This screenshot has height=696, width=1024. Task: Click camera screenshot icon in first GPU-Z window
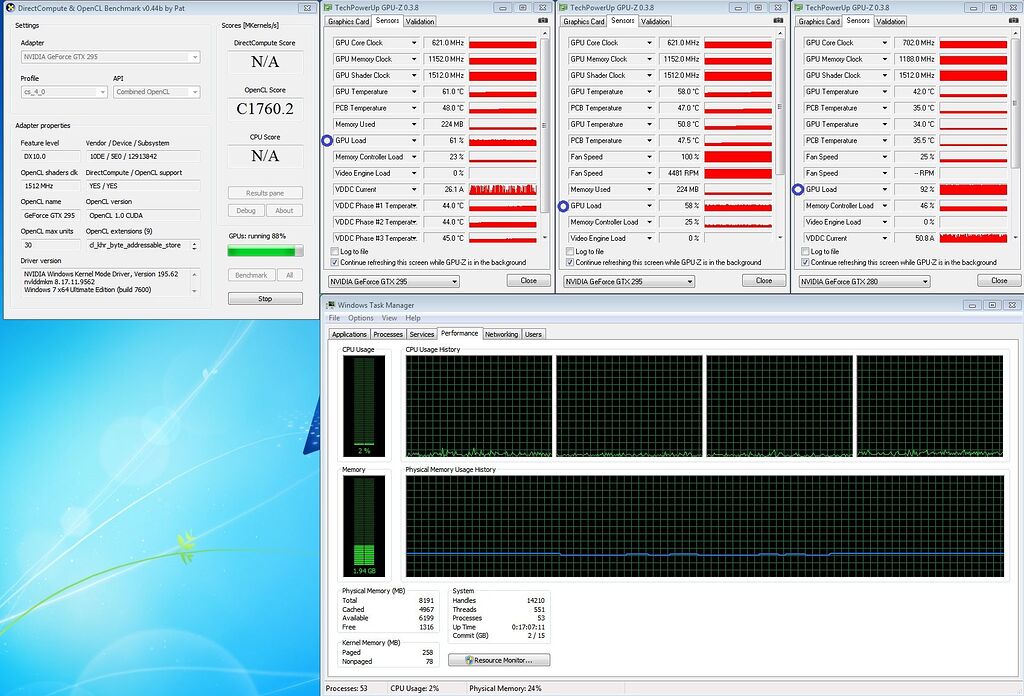tap(543, 21)
